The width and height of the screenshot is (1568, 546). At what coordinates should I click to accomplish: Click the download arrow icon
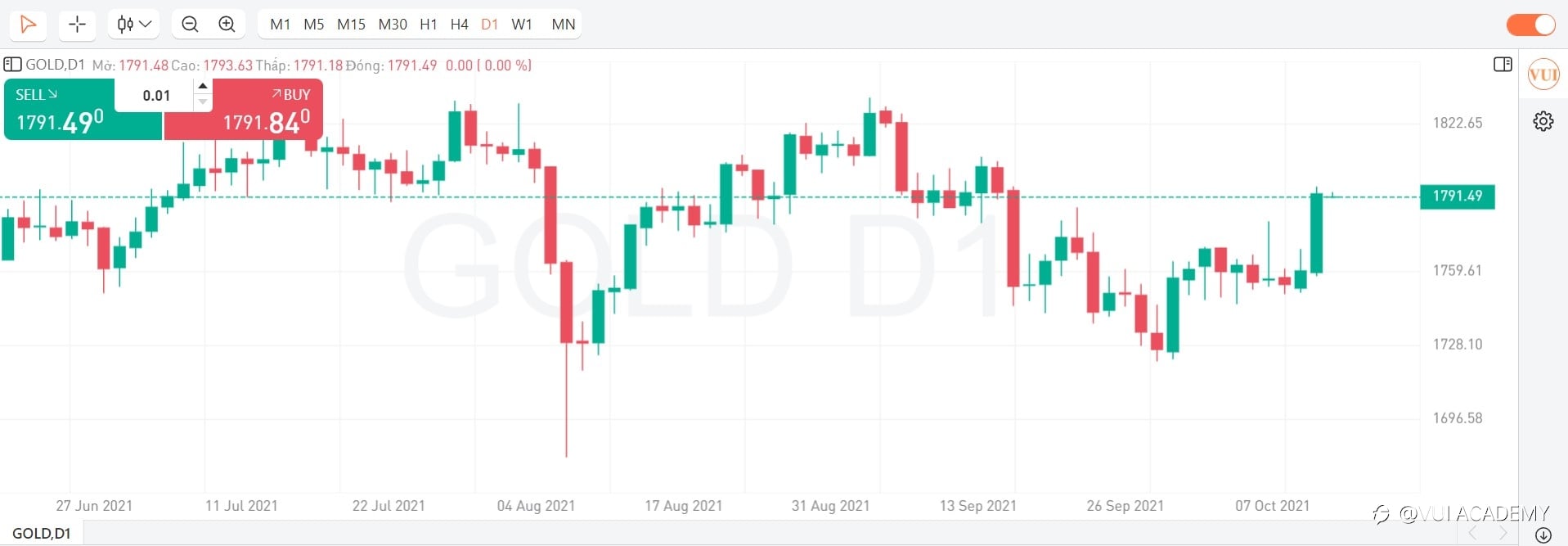tap(1543, 535)
